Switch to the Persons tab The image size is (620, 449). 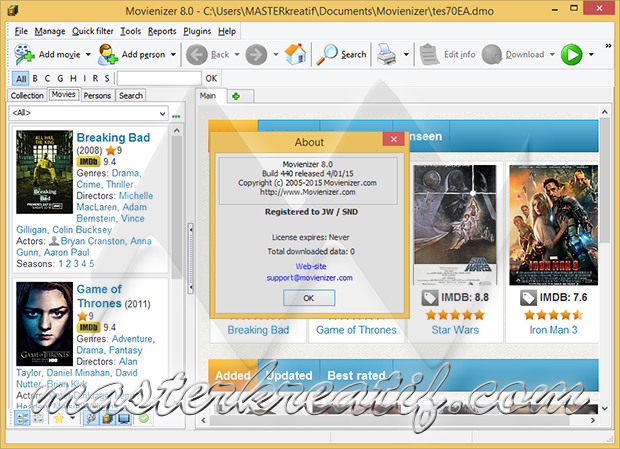97,96
